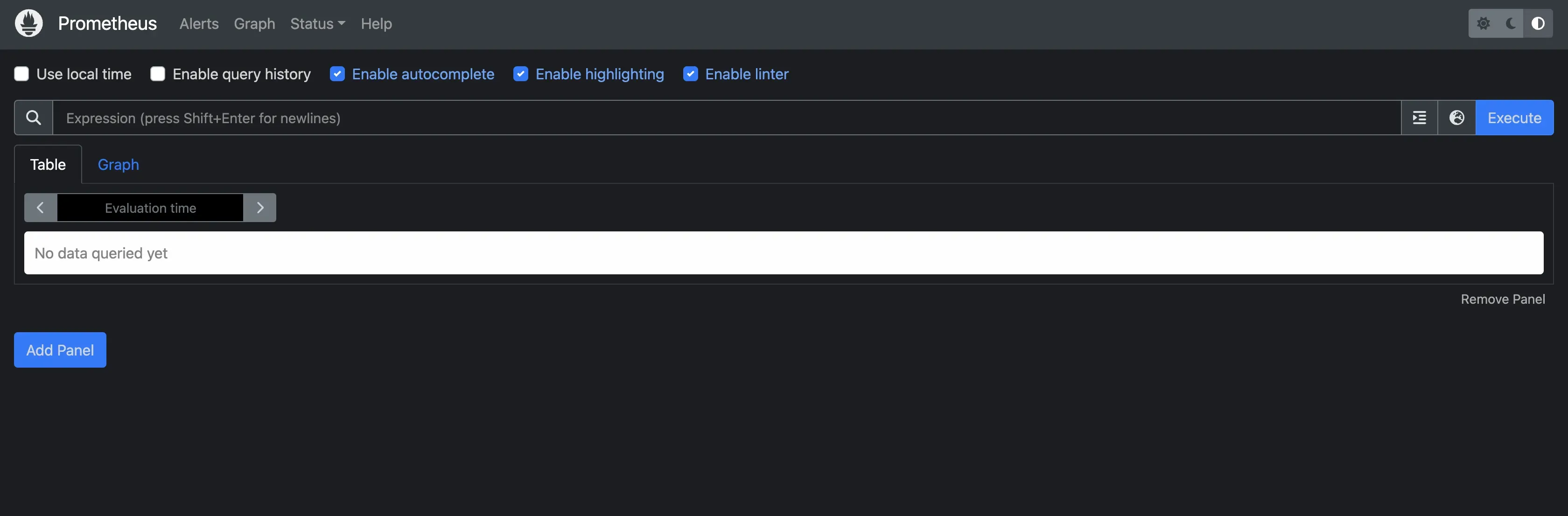The image size is (1568, 516).
Task: Click the Prometheus flame logo
Action: [28, 23]
